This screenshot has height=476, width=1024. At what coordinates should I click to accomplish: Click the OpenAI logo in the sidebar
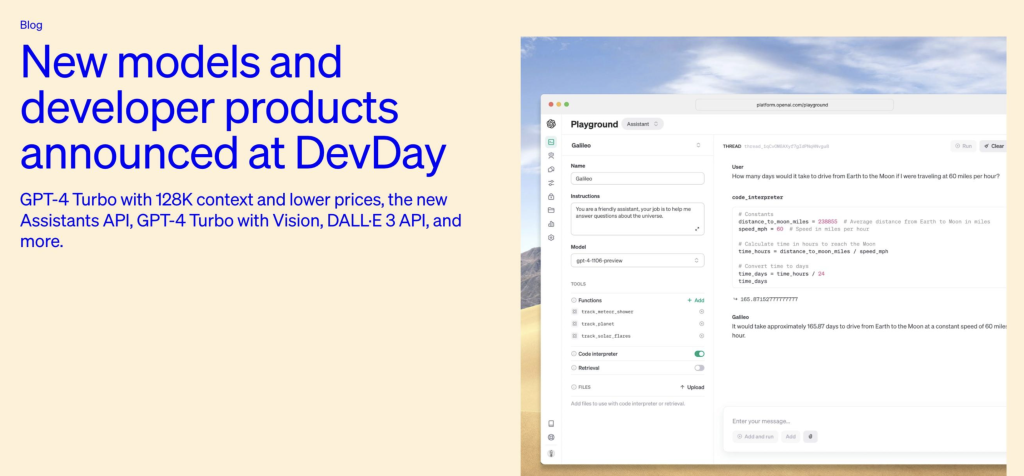pyautogui.click(x=551, y=124)
